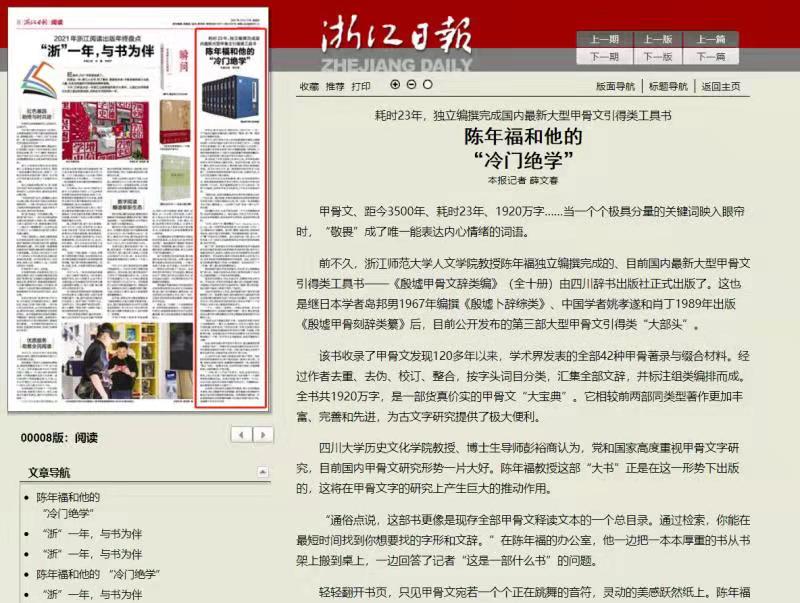Image resolution: width=800 pixels, height=603 pixels.
Task: Click the blue book set image in thumbnail
Action: [231, 96]
